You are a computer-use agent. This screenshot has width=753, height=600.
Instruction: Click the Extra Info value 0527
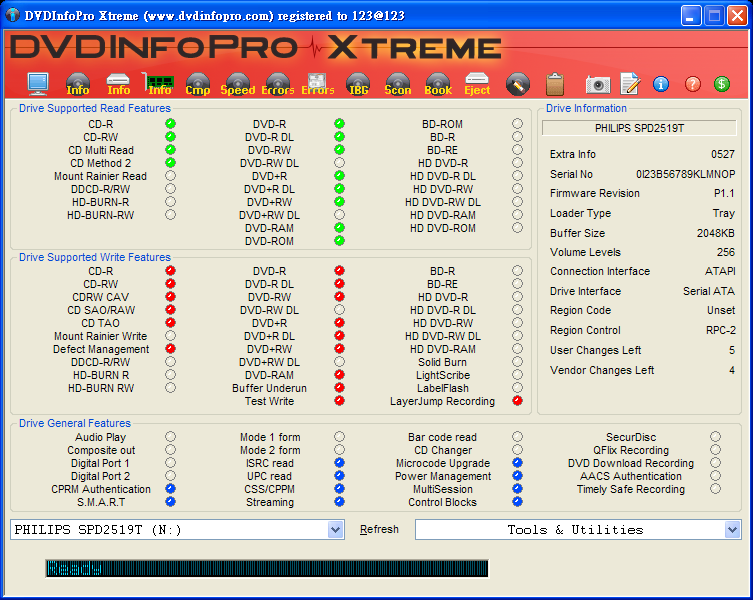point(723,154)
